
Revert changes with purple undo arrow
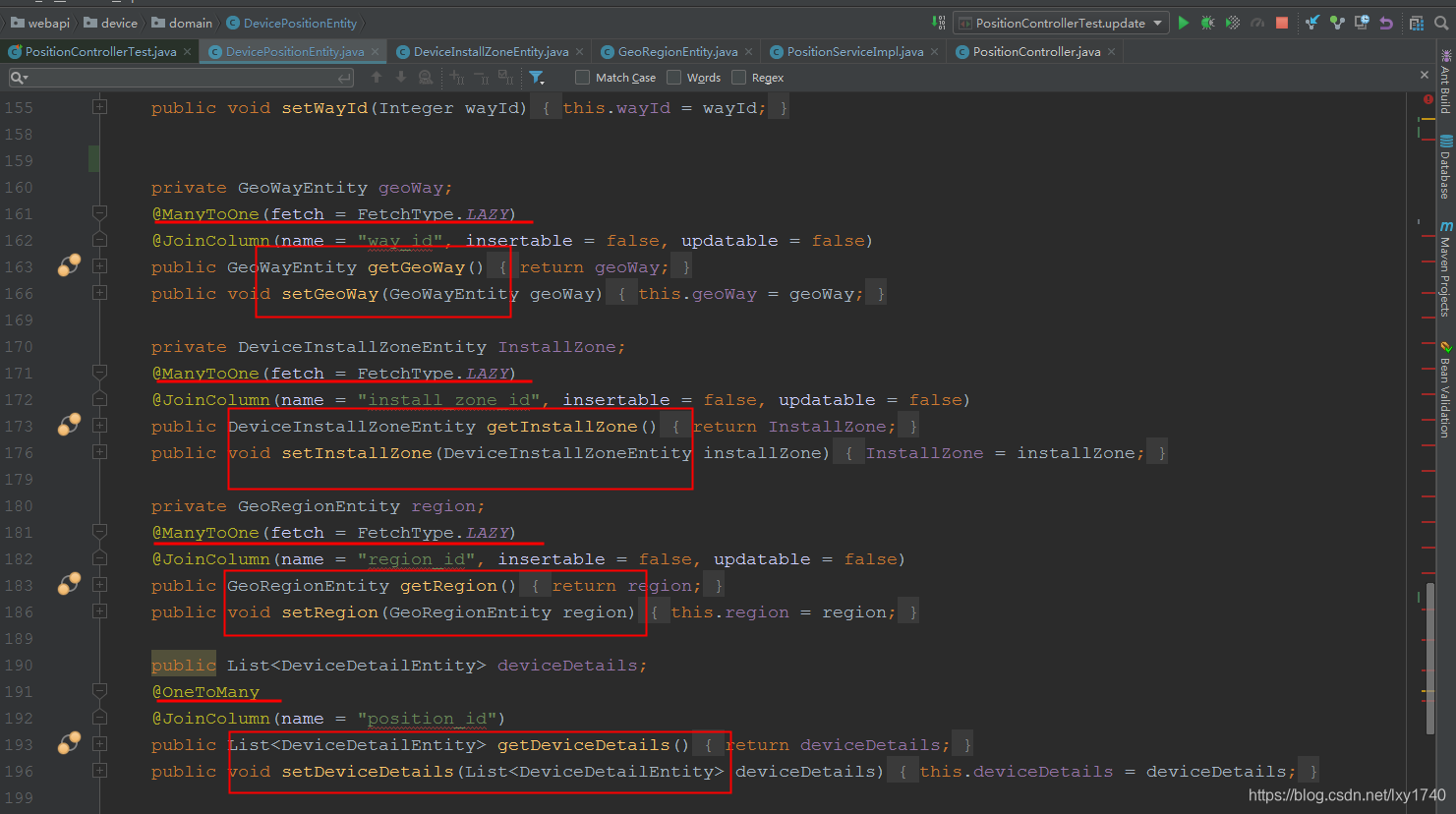pos(1386,23)
